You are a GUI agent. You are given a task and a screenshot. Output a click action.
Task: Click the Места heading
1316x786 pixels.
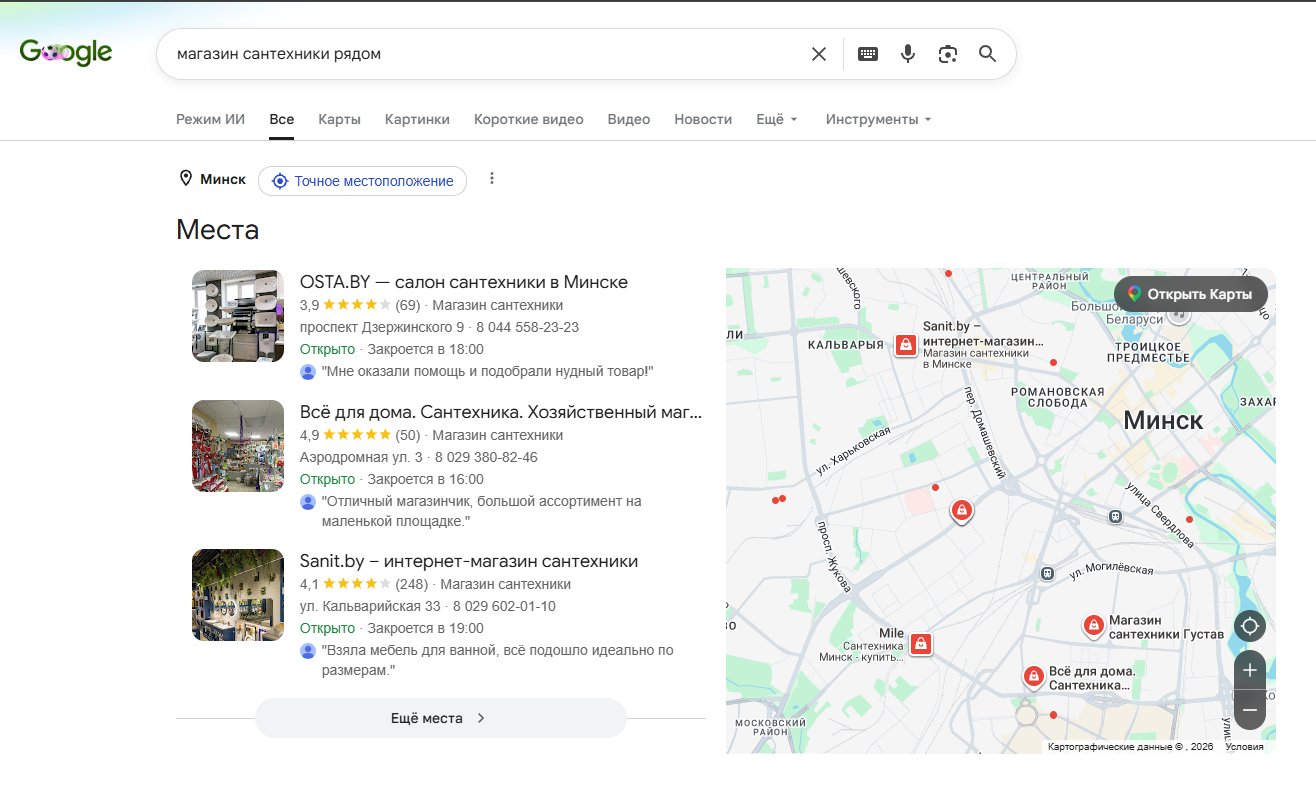[218, 229]
